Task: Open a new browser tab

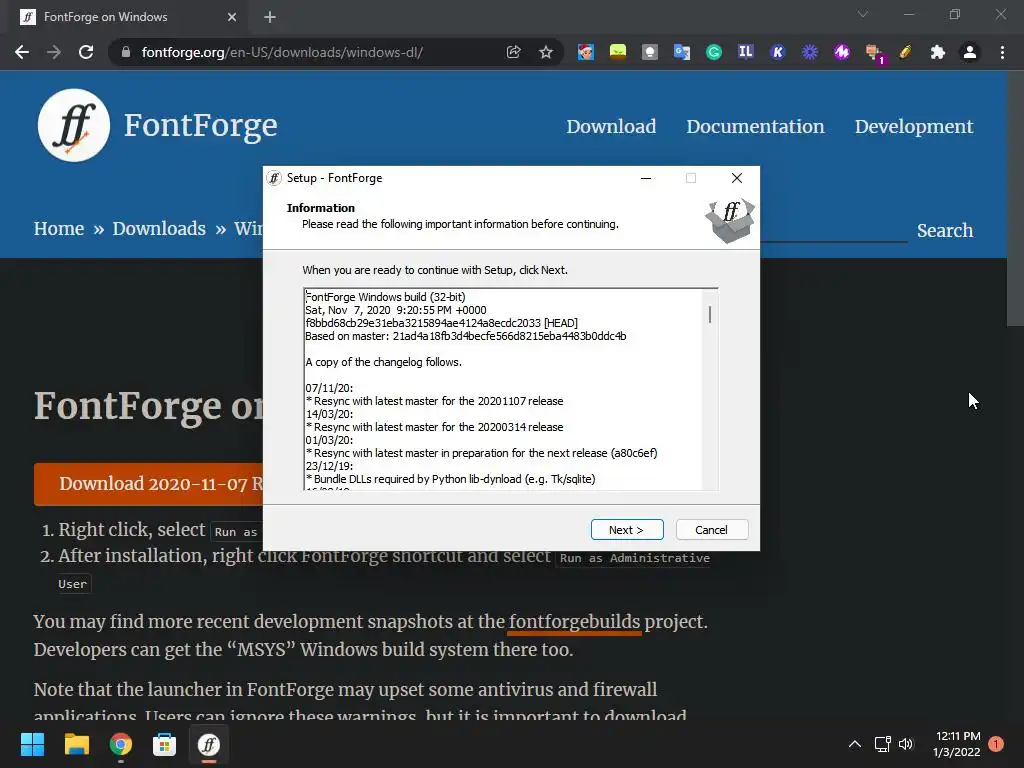Action: [270, 17]
